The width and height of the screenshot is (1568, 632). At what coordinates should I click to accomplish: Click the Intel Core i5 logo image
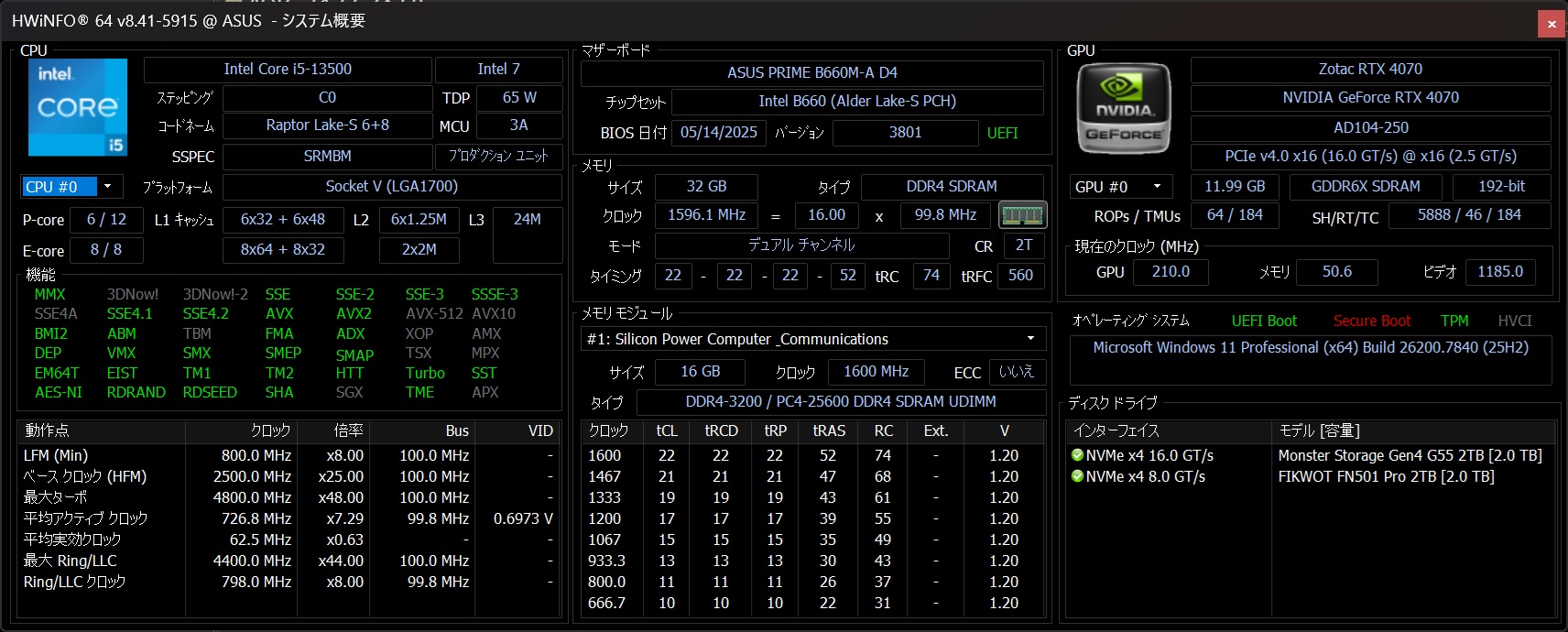(x=78, y=107)
